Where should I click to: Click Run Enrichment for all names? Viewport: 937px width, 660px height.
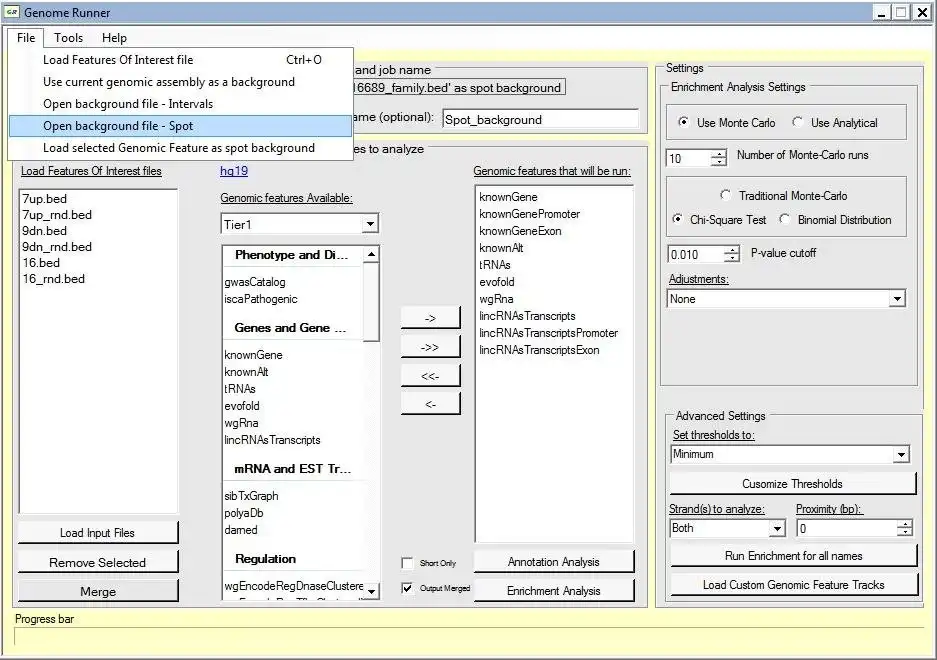794,556
